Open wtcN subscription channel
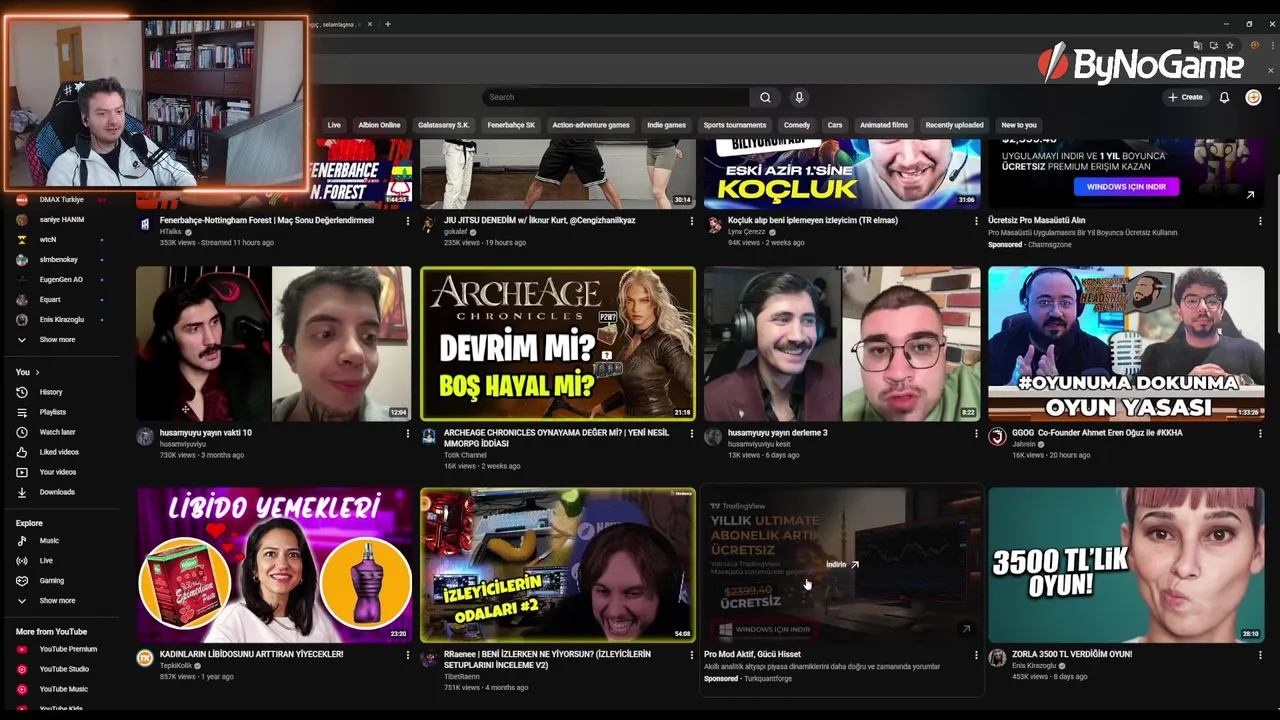 tap(47, 240)
